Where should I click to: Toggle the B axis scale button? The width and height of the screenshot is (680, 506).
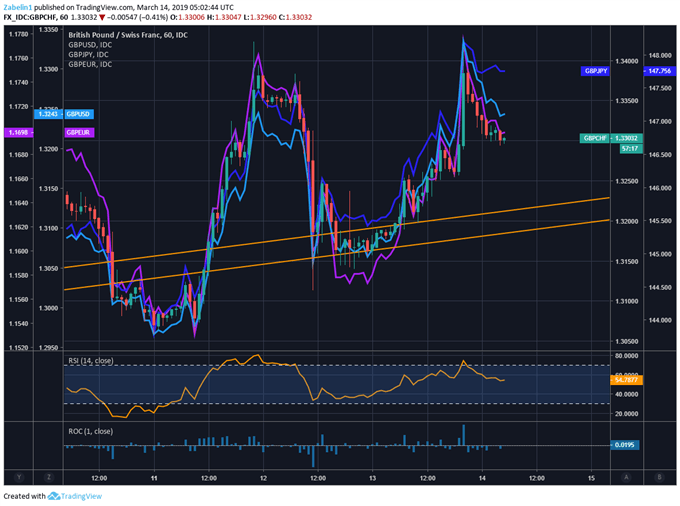[x=660, y=477]
